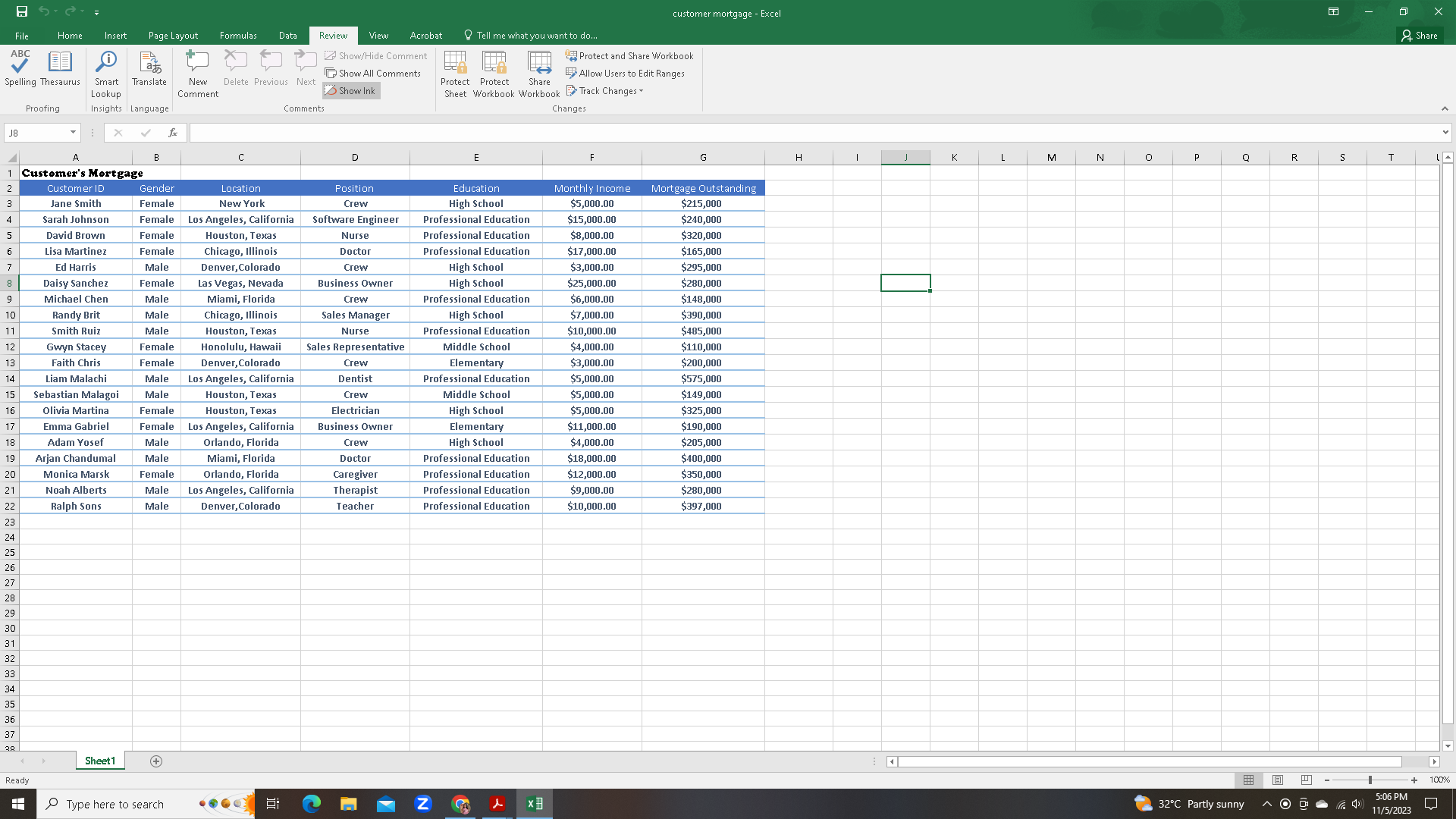Click the zoom slider handle
The width and height of the screenshot is (1456, 819).
1370,780
